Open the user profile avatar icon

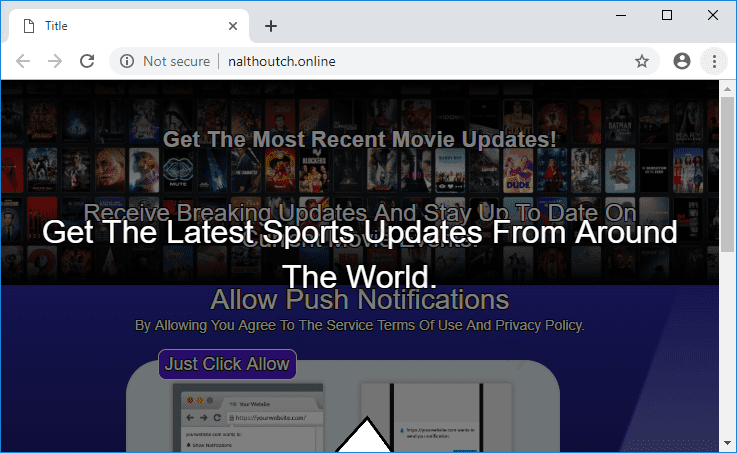[682, 61]
